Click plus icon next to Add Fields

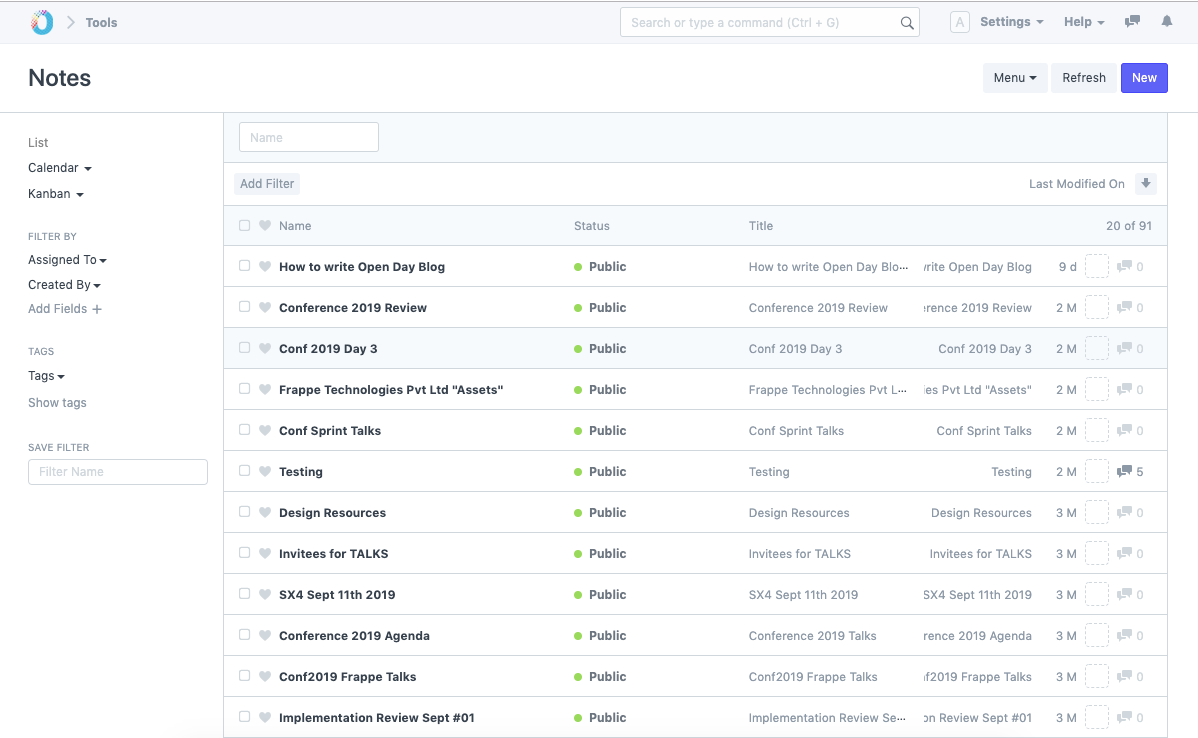(x=97, y=309)
